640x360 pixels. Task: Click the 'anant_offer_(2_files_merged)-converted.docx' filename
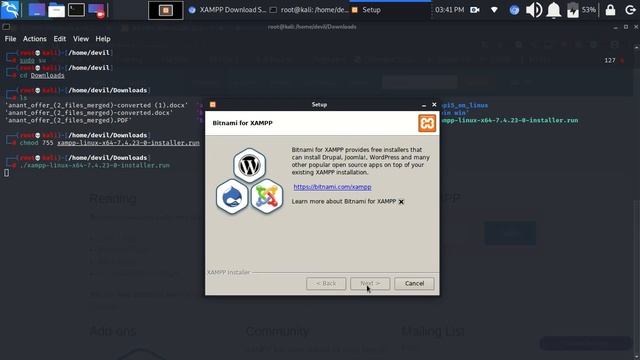pyautogui.click(x=89, y=113)
